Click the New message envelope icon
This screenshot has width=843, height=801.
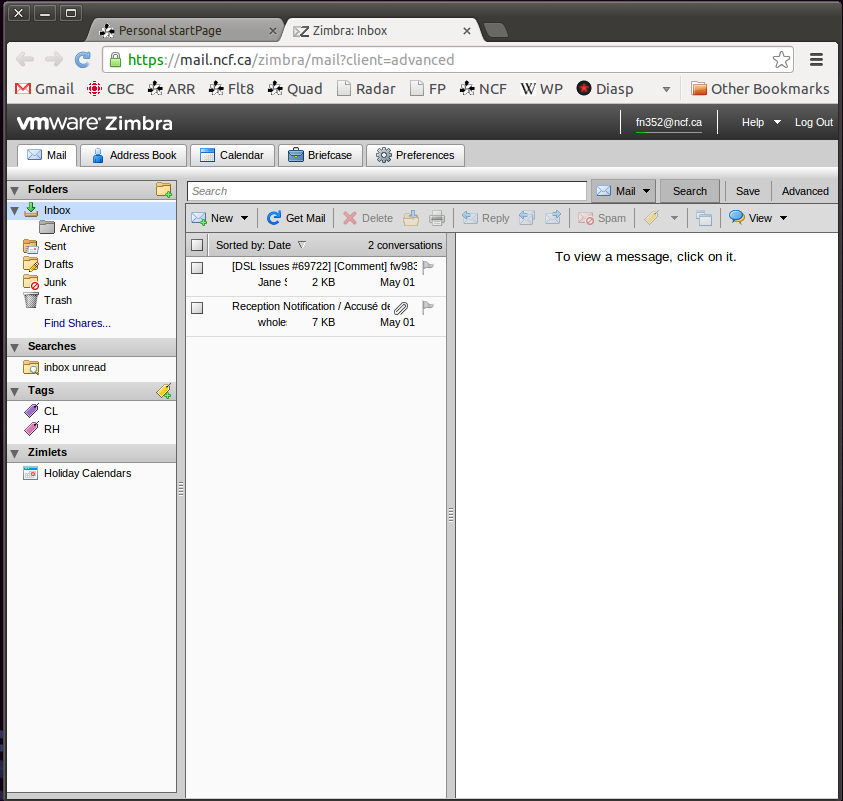(199, 218)
